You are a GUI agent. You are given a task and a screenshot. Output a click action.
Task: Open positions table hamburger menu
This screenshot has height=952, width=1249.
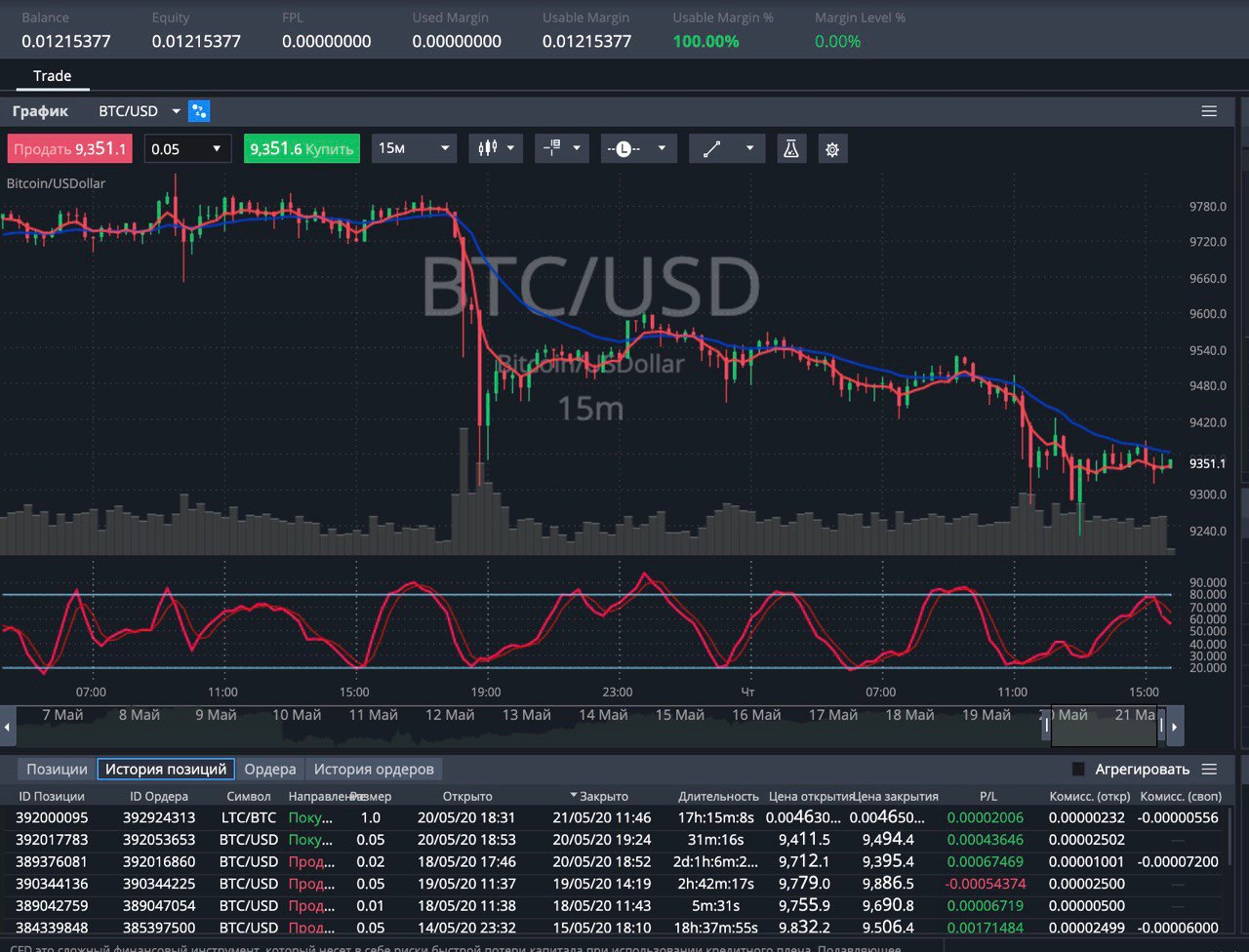1209,770
